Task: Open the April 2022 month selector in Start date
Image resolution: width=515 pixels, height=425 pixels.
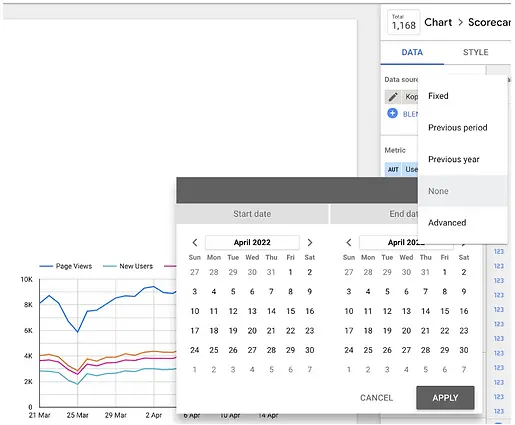Action: (x=252, y=242)
